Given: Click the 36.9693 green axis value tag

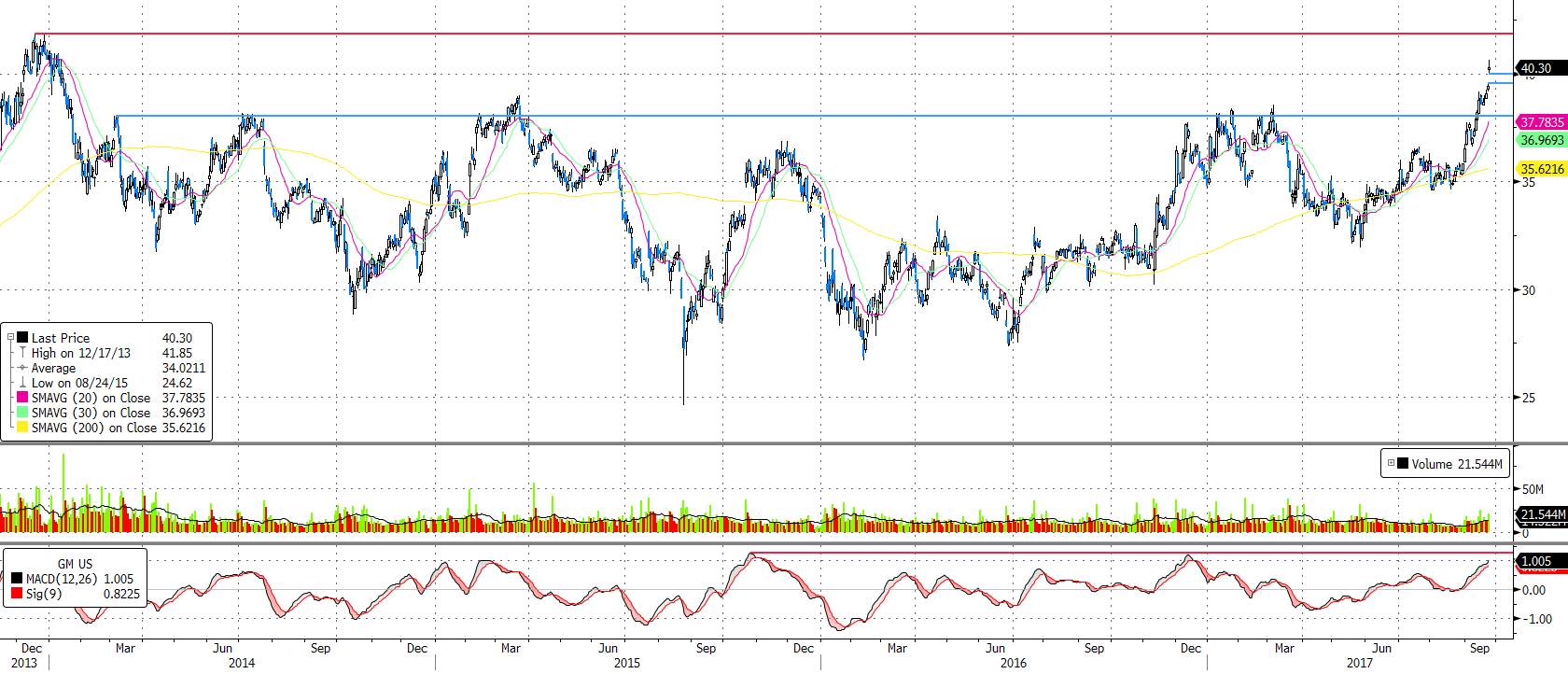Looking at the screenshot, I should pos(1542,140).
